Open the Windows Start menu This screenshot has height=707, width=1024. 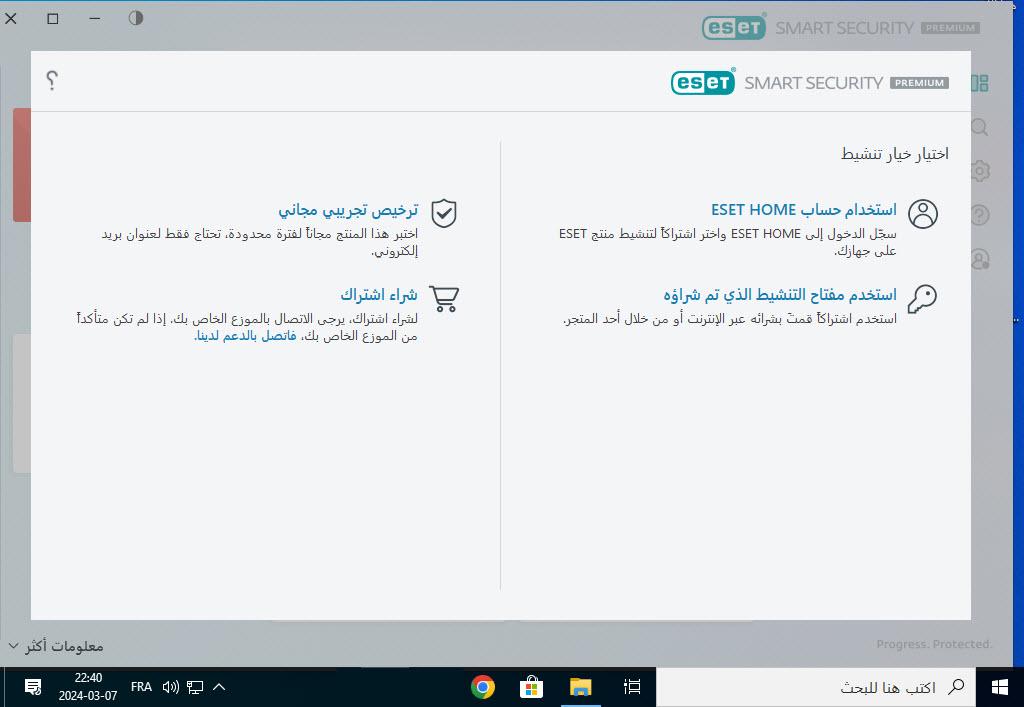pos(1000,687)
